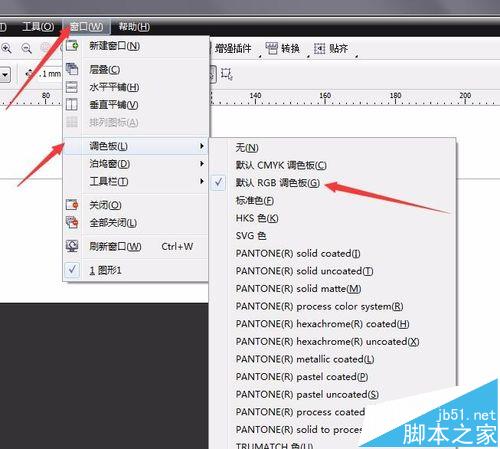Image resolution: width=500 pixels, height=449 pixels.
Task: Choose PANTONE(R) hexachrome(R) coated palette
Action: click(322, 324)
